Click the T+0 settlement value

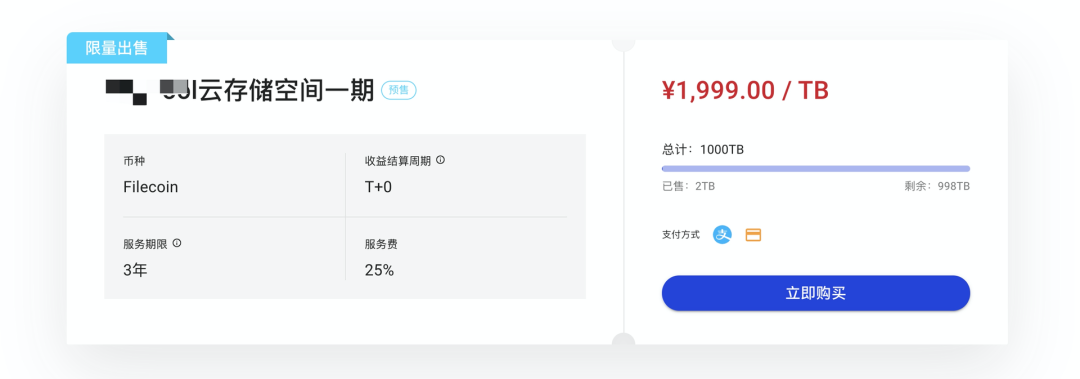tap(378, 187)
